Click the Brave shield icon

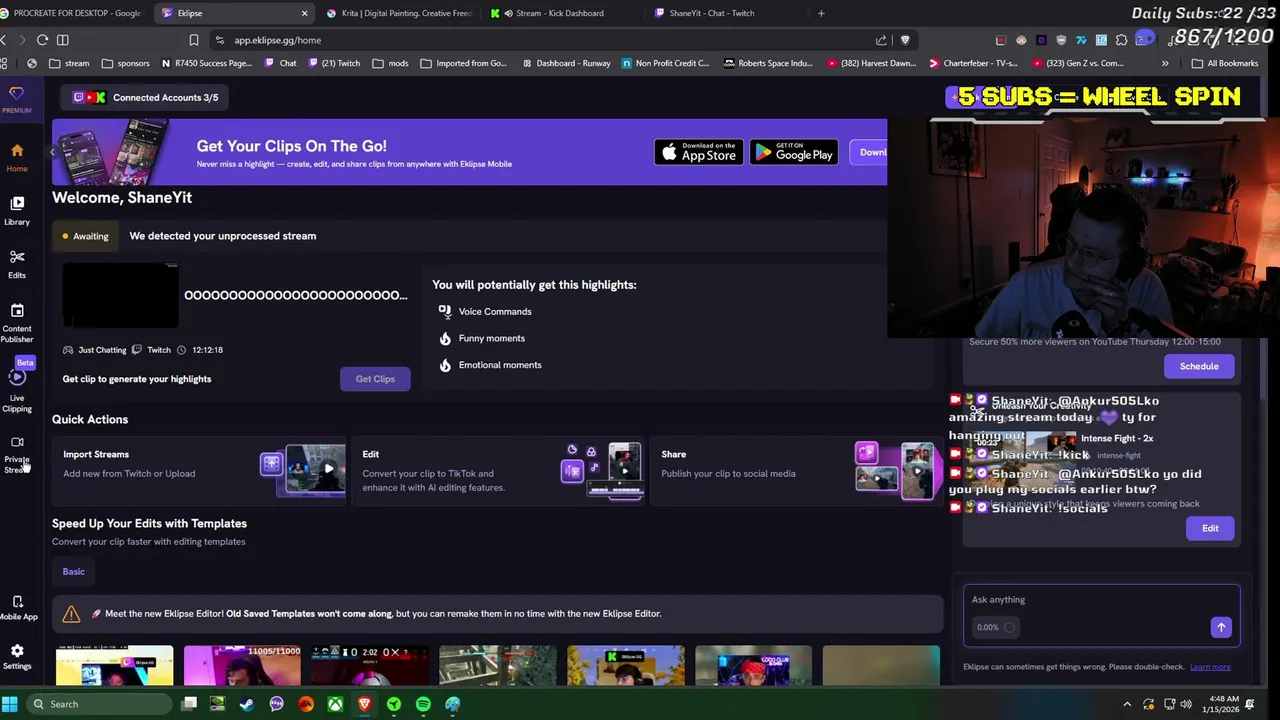905,40
